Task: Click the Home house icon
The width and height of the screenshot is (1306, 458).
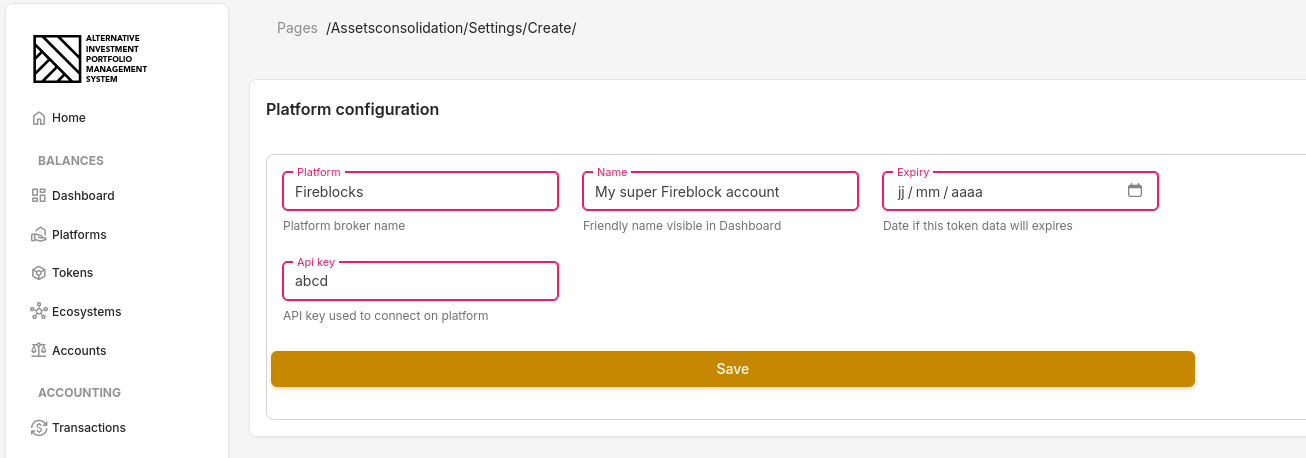Action: click(39, 118)
